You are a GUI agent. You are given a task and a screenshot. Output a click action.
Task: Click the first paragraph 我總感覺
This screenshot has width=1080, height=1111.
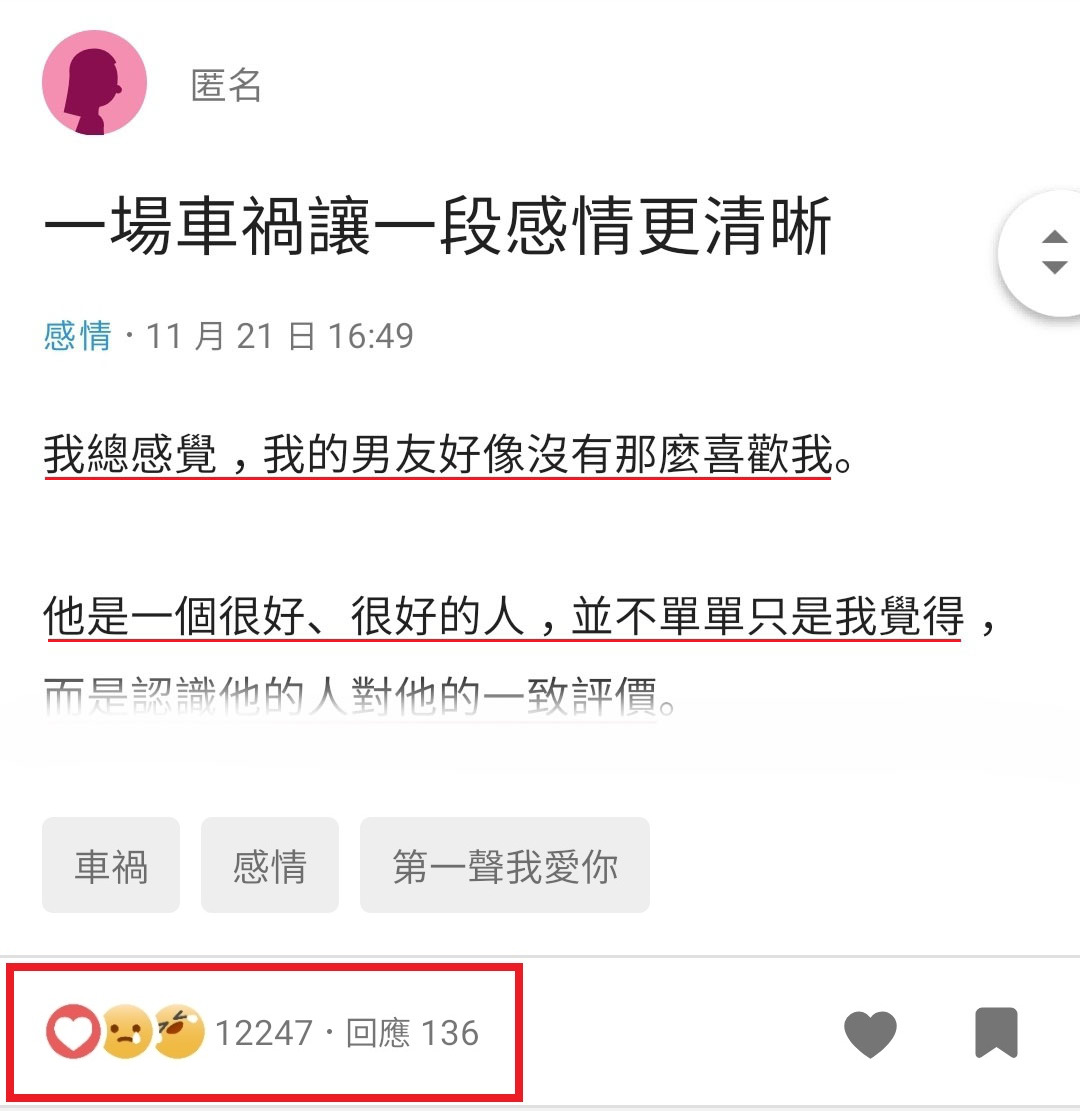[x=448, y=455]
